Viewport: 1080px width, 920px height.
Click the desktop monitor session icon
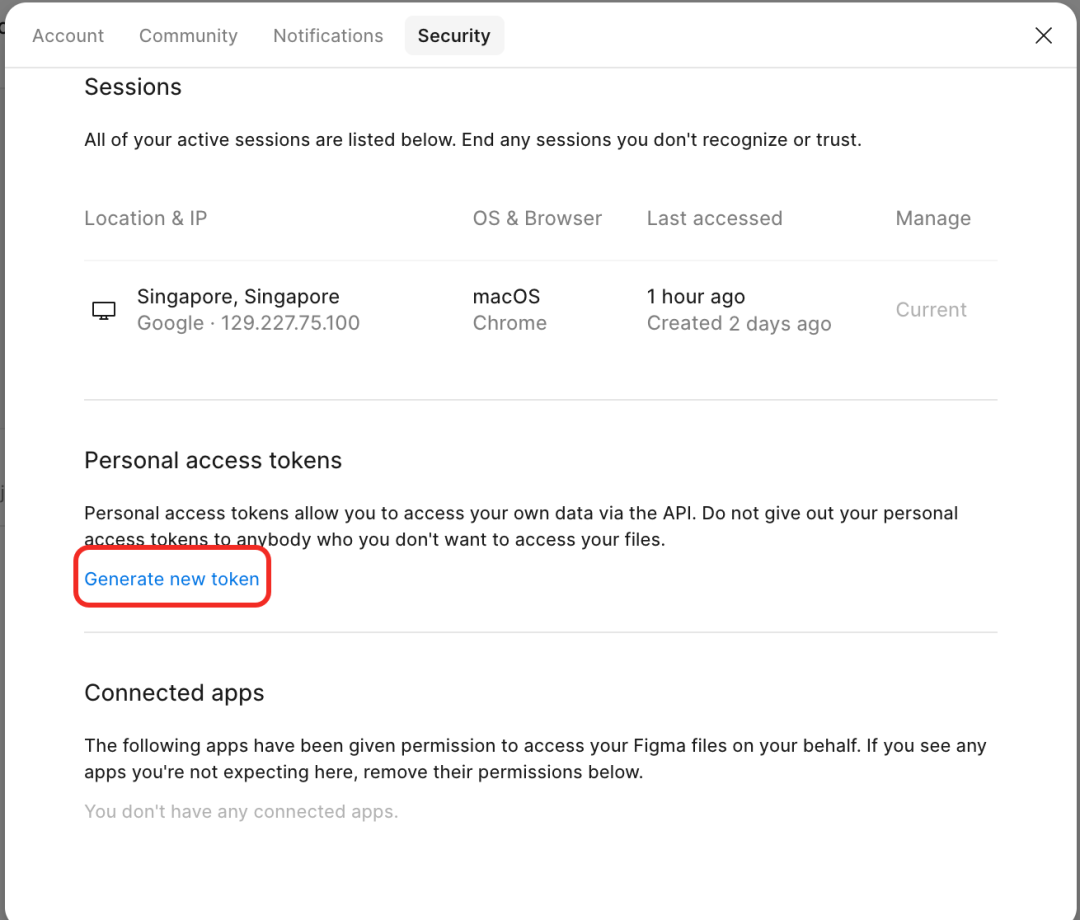[104, 311]
